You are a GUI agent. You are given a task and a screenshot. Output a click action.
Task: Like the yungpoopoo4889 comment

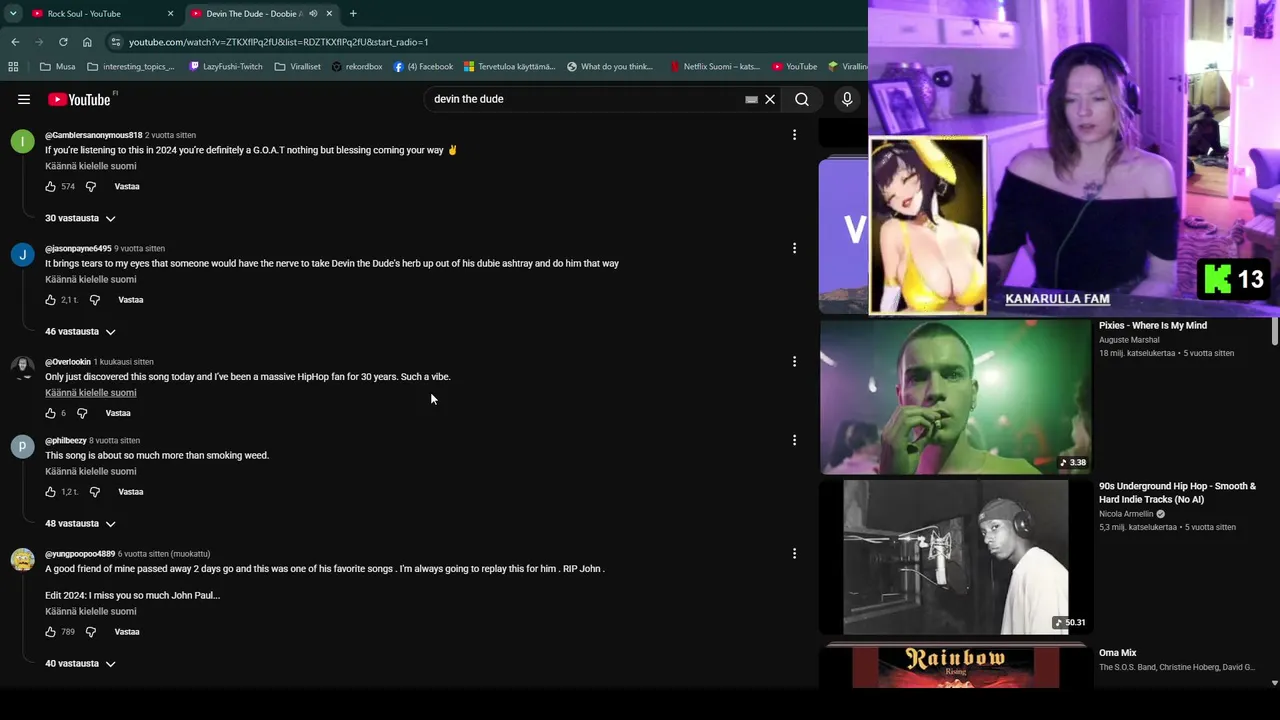pos(51,632)
